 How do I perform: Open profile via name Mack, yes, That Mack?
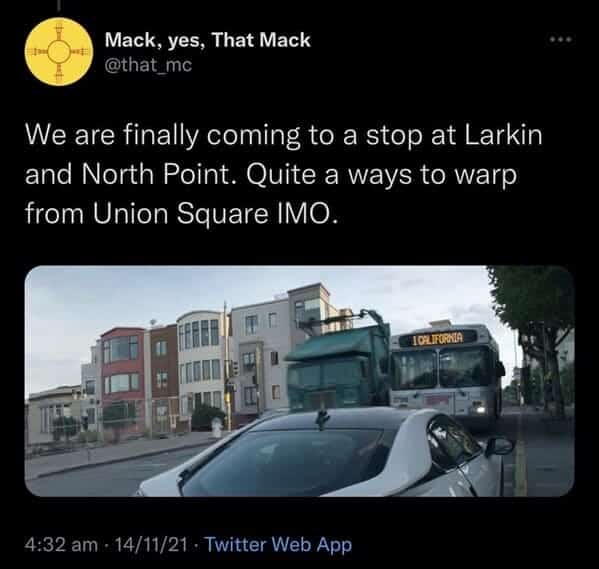click(x=207, y=40)
